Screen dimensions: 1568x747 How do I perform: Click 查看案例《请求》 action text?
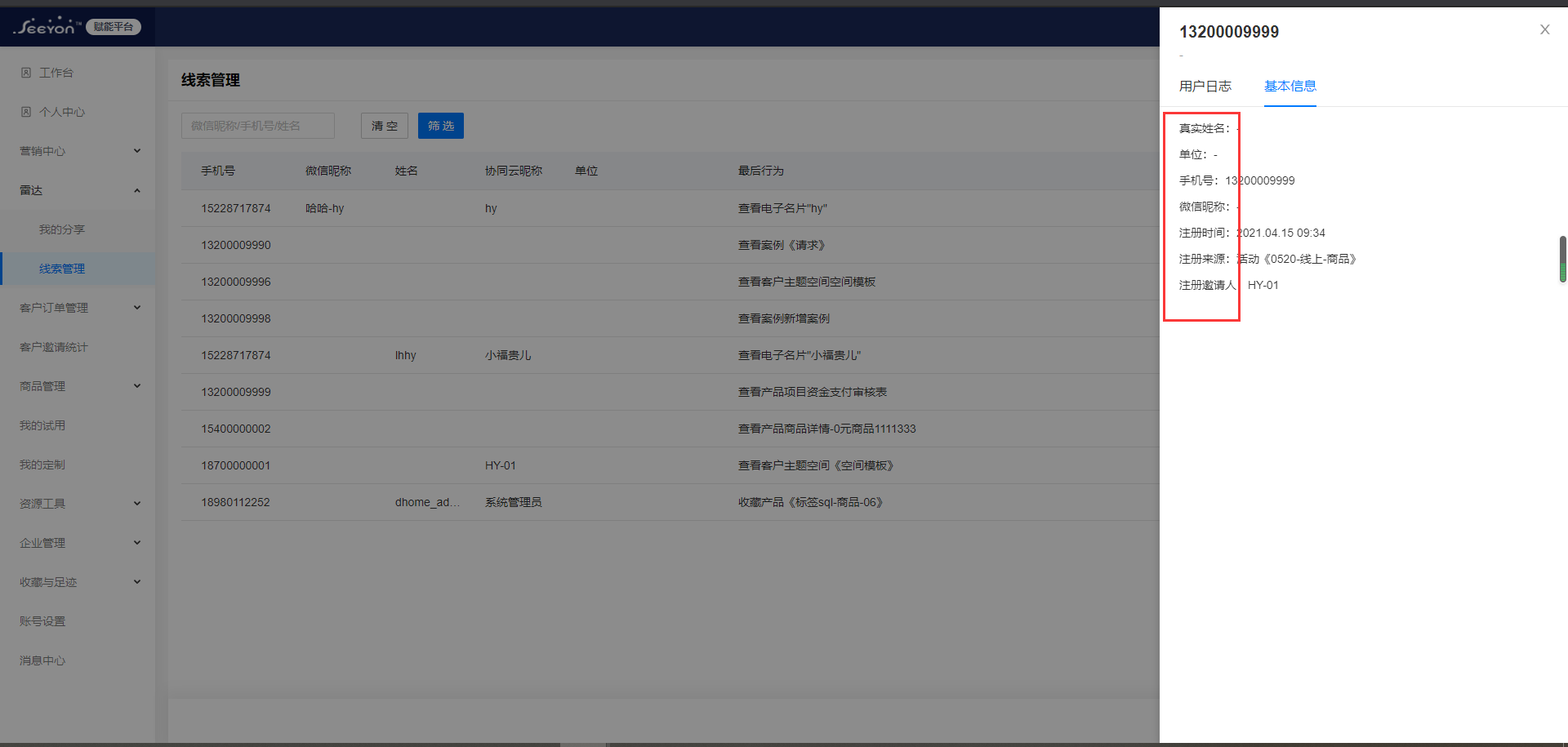[784, 245]
